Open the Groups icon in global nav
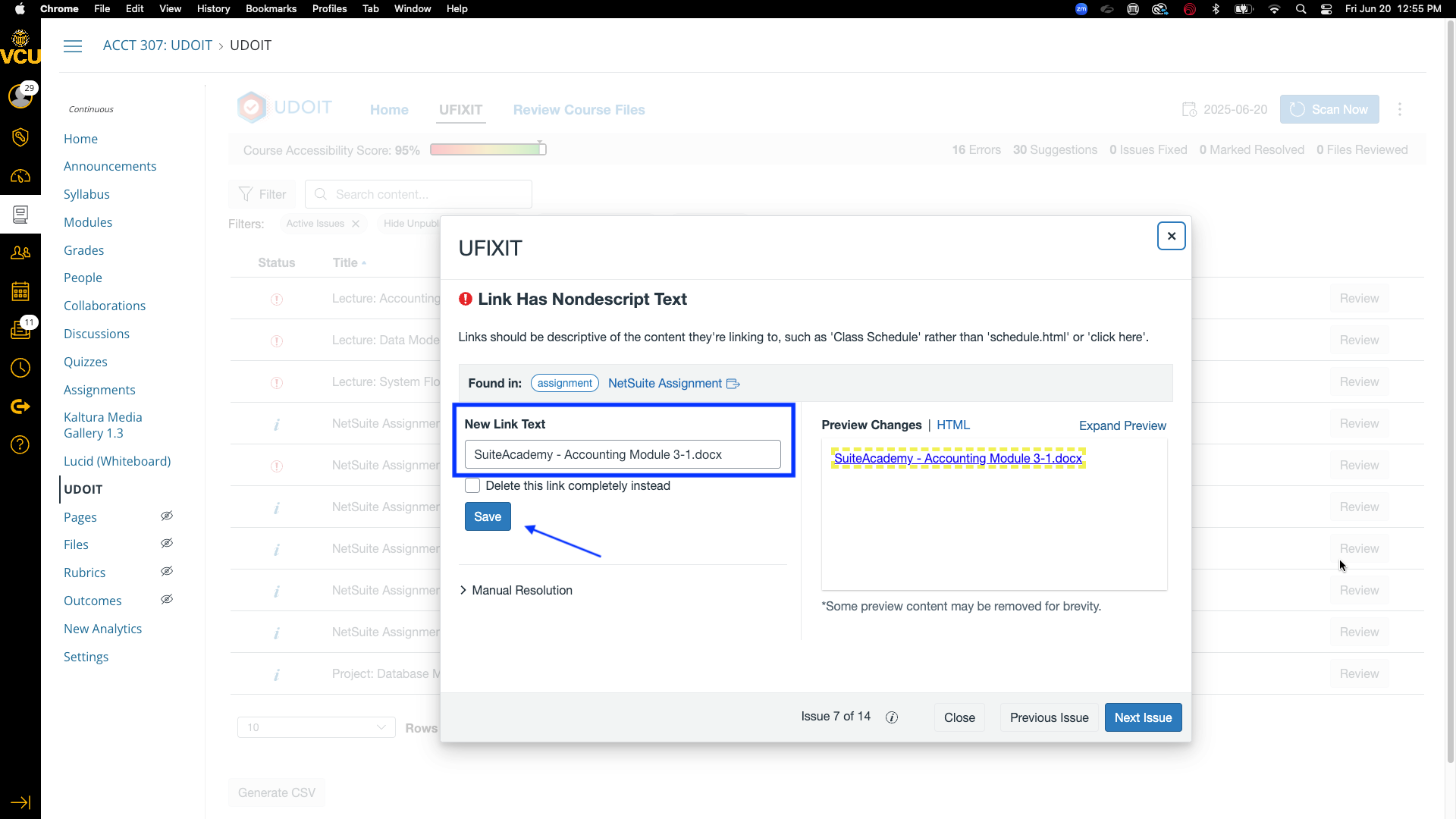 pos(20,253)
